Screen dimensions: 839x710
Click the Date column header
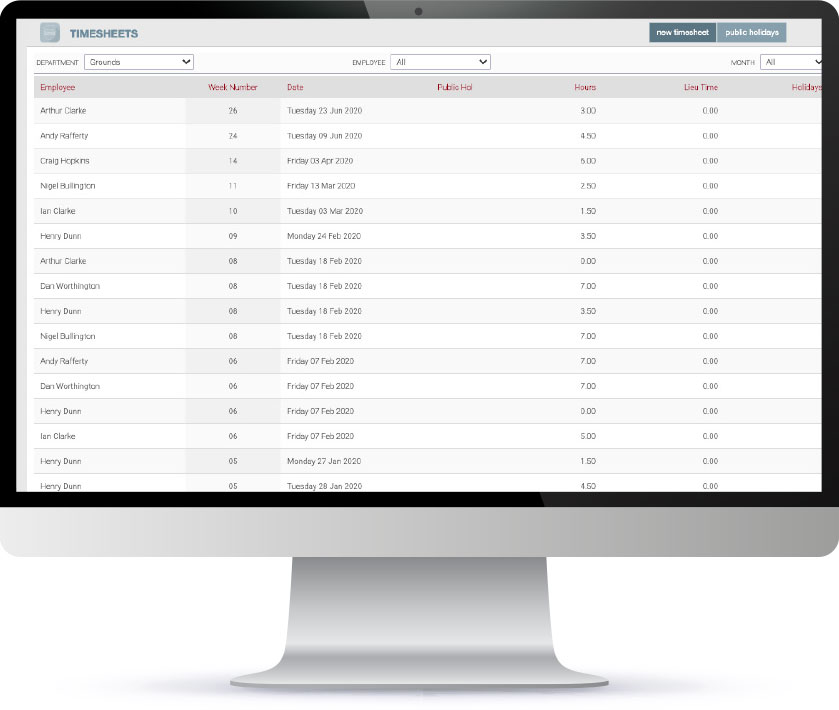click(x=295, y=87)
